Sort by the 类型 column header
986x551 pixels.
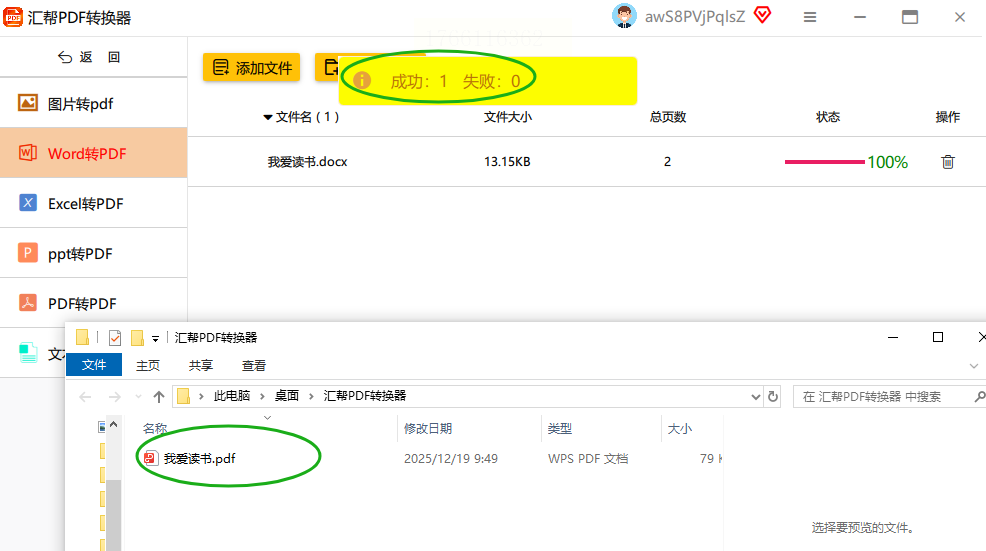pyautogui.click(x=560, y=428)
